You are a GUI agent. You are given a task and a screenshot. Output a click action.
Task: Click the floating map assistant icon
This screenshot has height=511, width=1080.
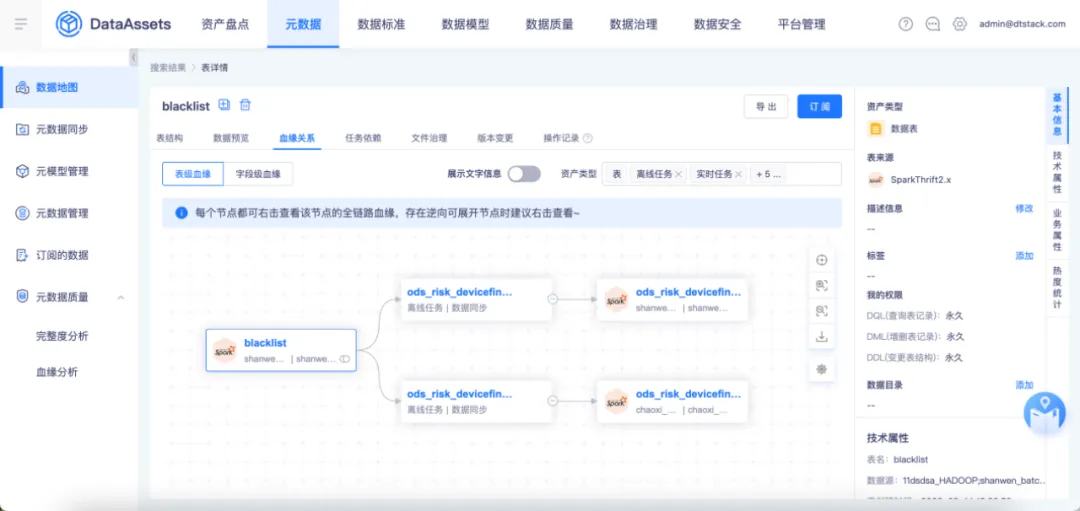tap(1044, 411)
